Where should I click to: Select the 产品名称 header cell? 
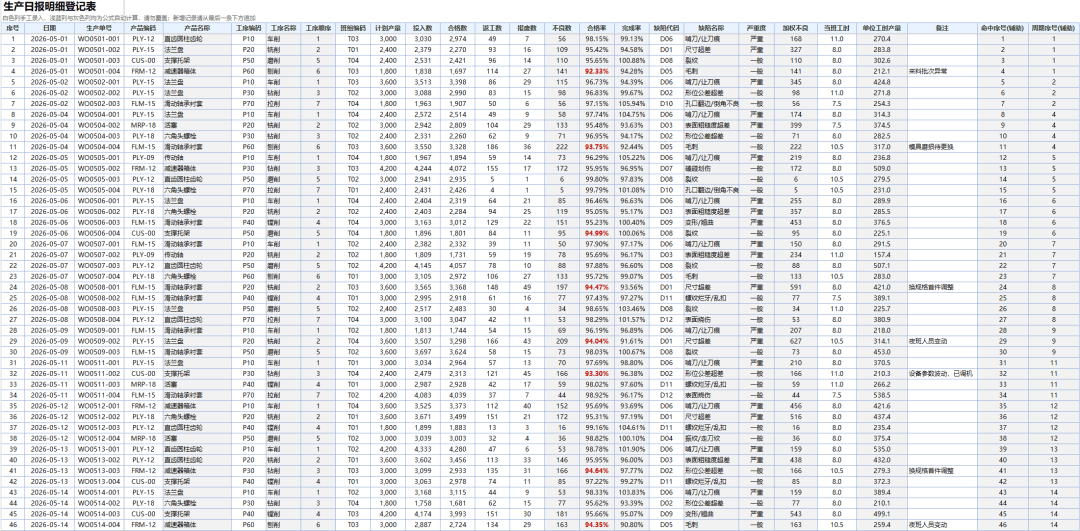(197, 28)
